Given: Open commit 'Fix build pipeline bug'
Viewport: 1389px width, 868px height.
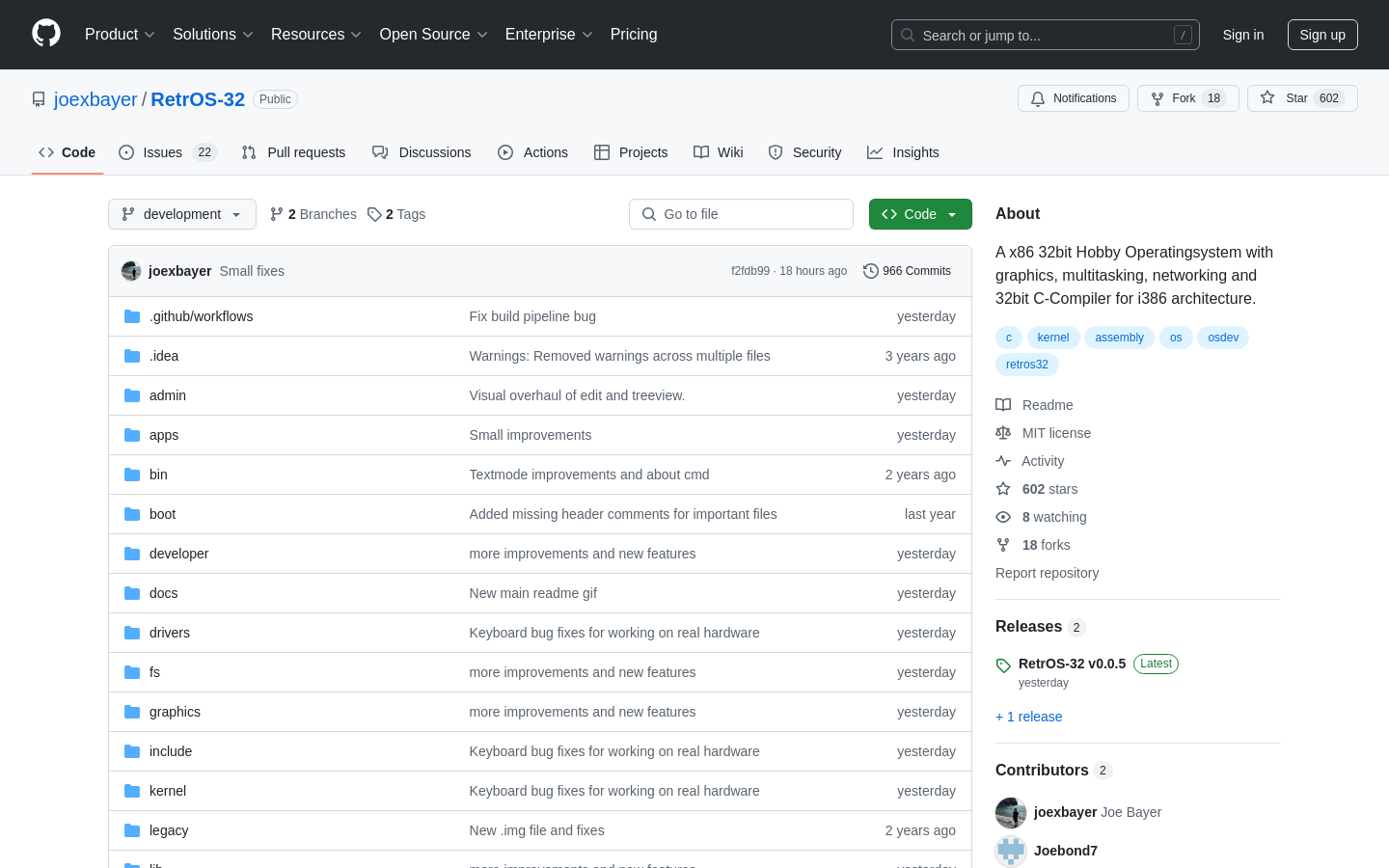Looking at the screenshot, I should (532, 316).
